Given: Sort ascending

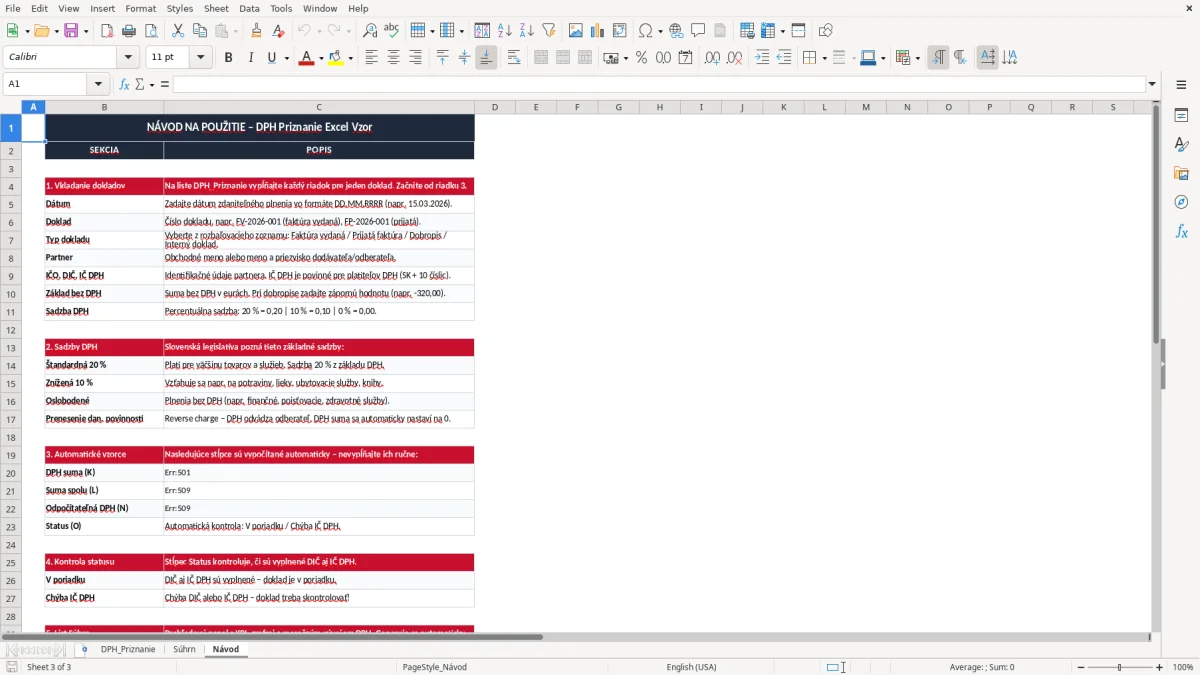Looking at the screenshot, I should tap(505, 31).
